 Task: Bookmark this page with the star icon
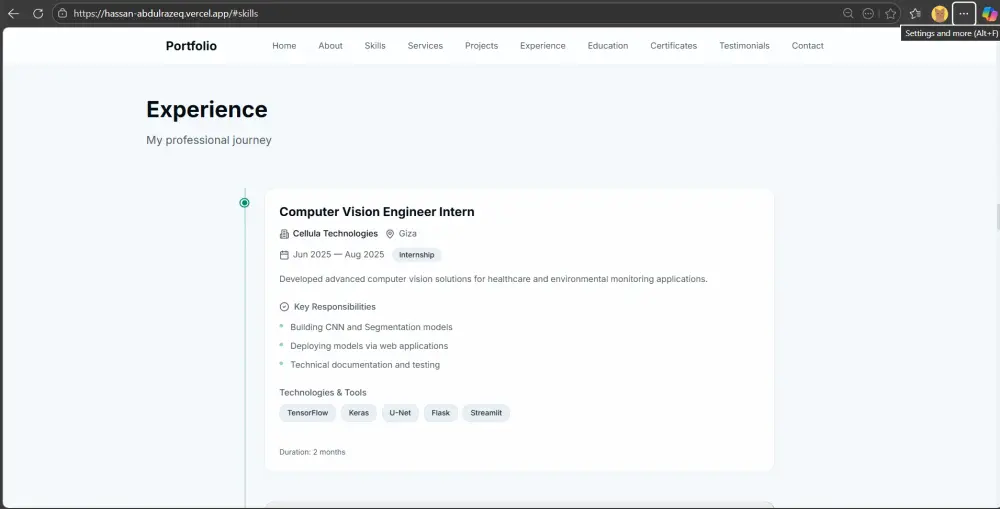[x=890, y=14]
